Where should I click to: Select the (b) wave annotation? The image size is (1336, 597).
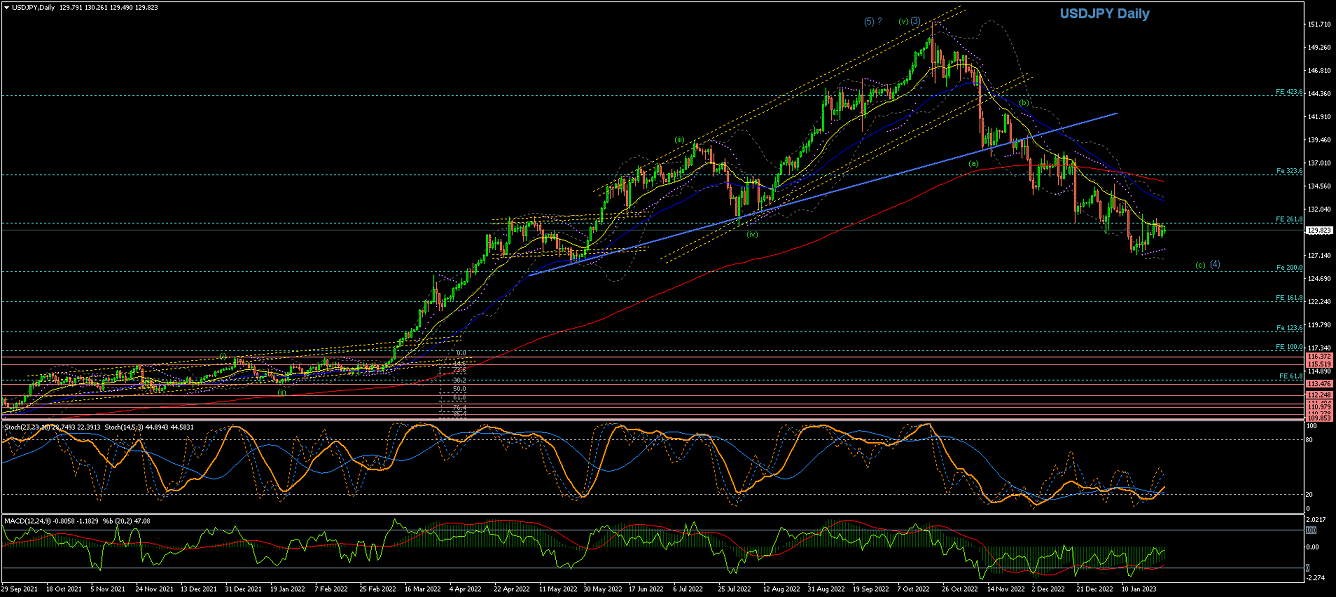1024,103
